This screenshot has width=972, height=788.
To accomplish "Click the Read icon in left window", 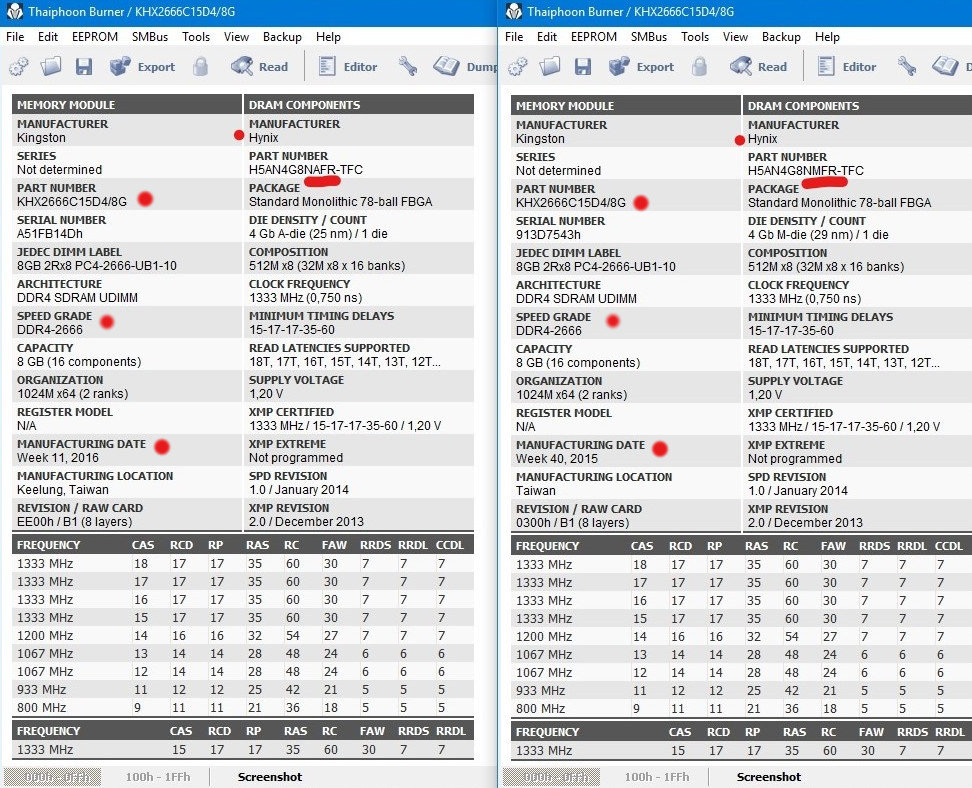I will pyautogui.click(x=242, y=66).
